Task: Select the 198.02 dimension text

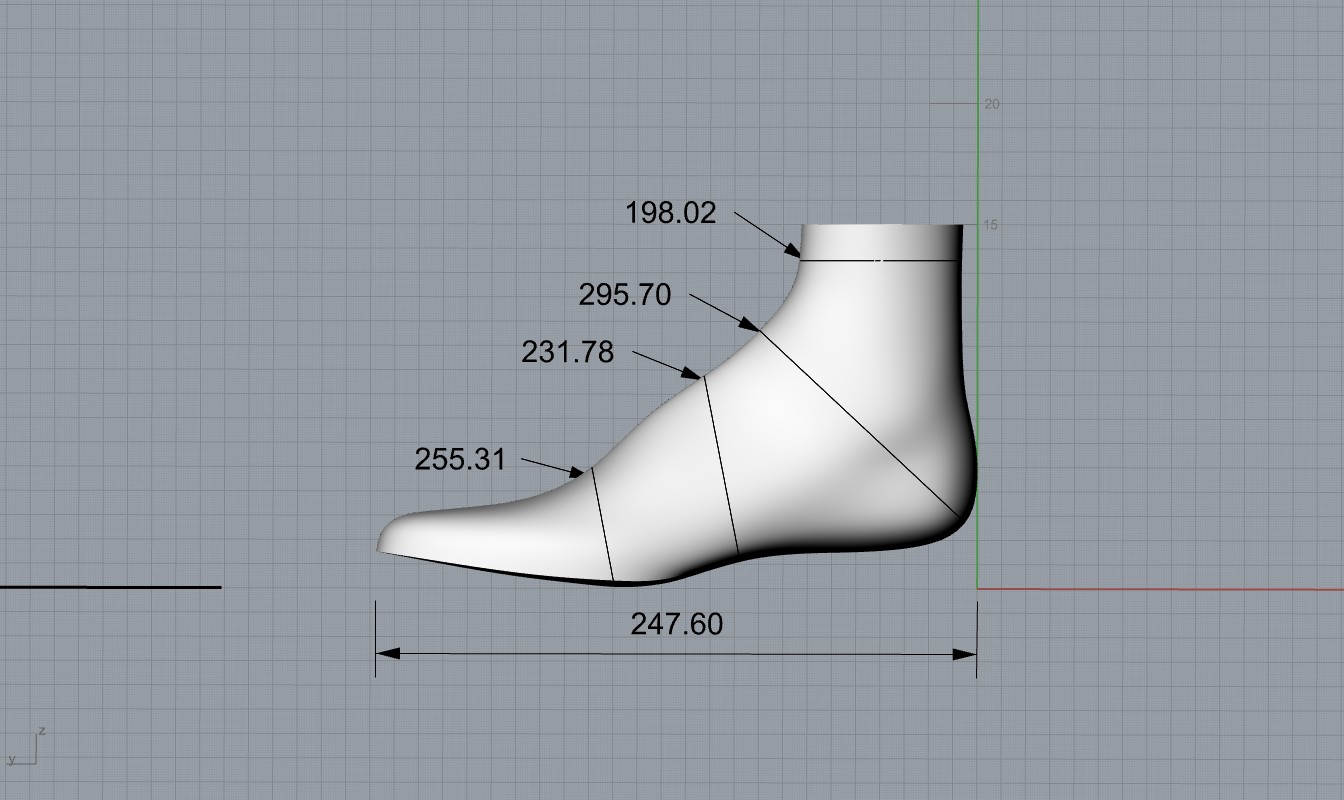Action: [x=671, y=213]
